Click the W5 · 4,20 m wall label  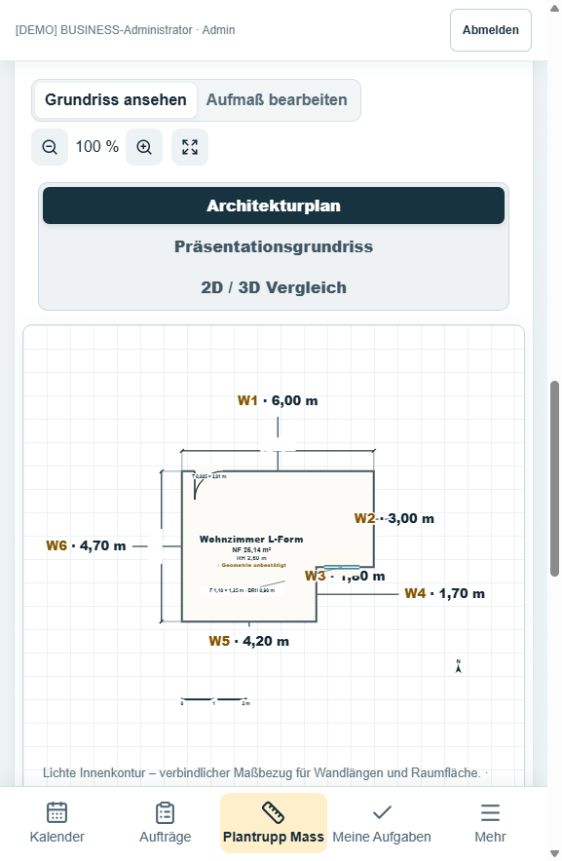[x=249, y=641]
